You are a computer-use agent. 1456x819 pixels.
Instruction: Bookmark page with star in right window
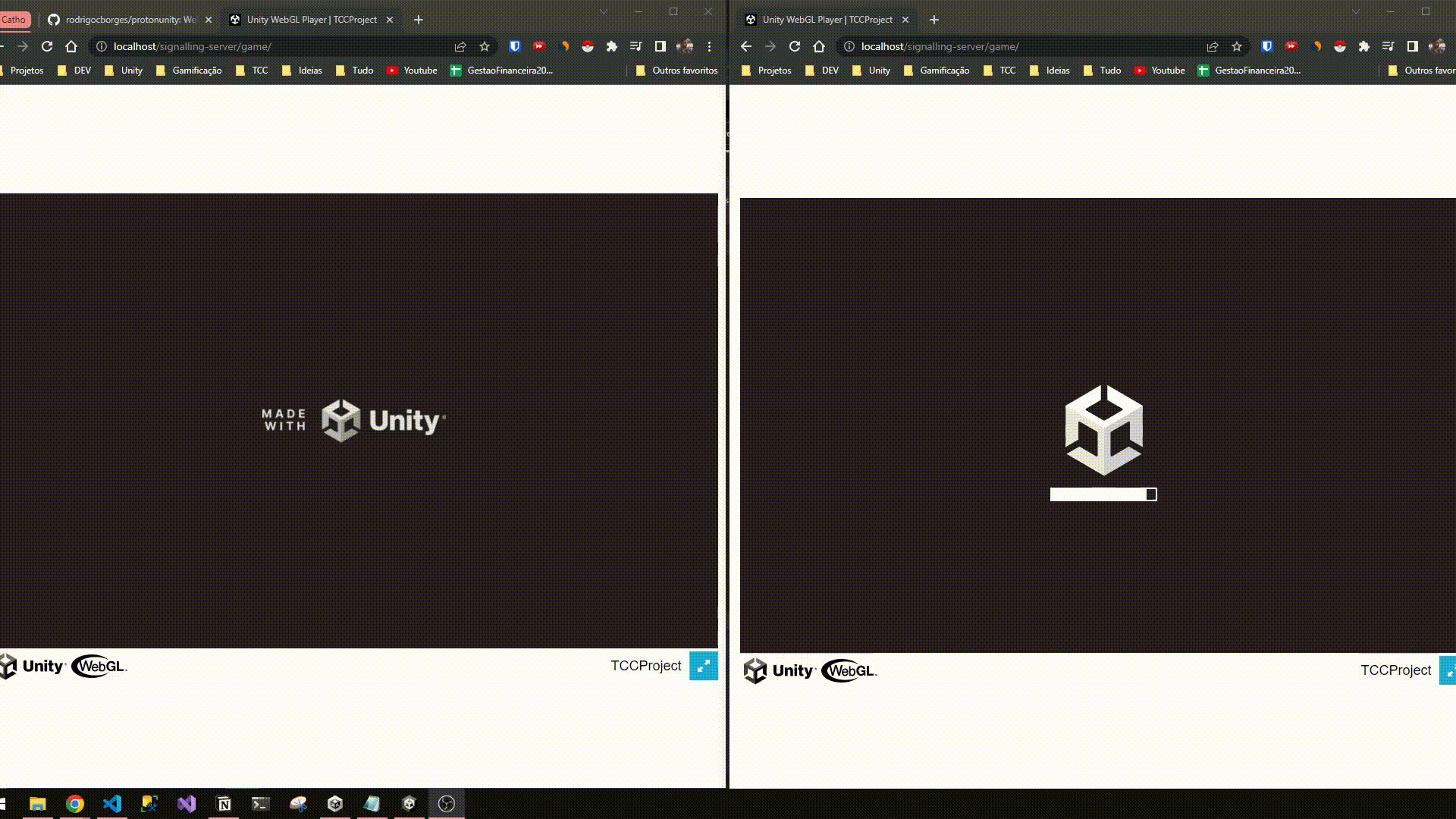click(x=1237, y=46)
